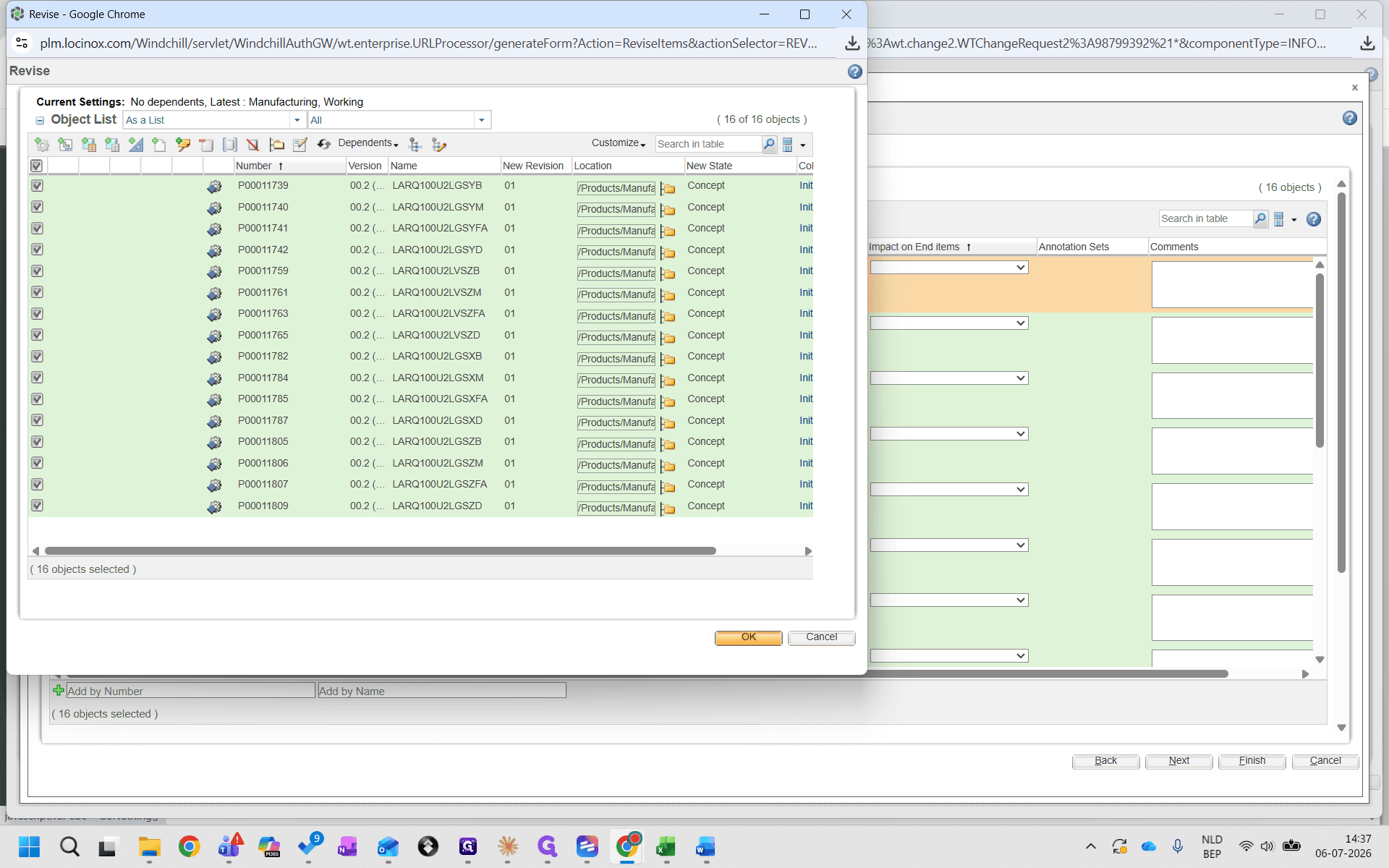
Task: Open the Customize menu
Action: click(x=619, y=143)
